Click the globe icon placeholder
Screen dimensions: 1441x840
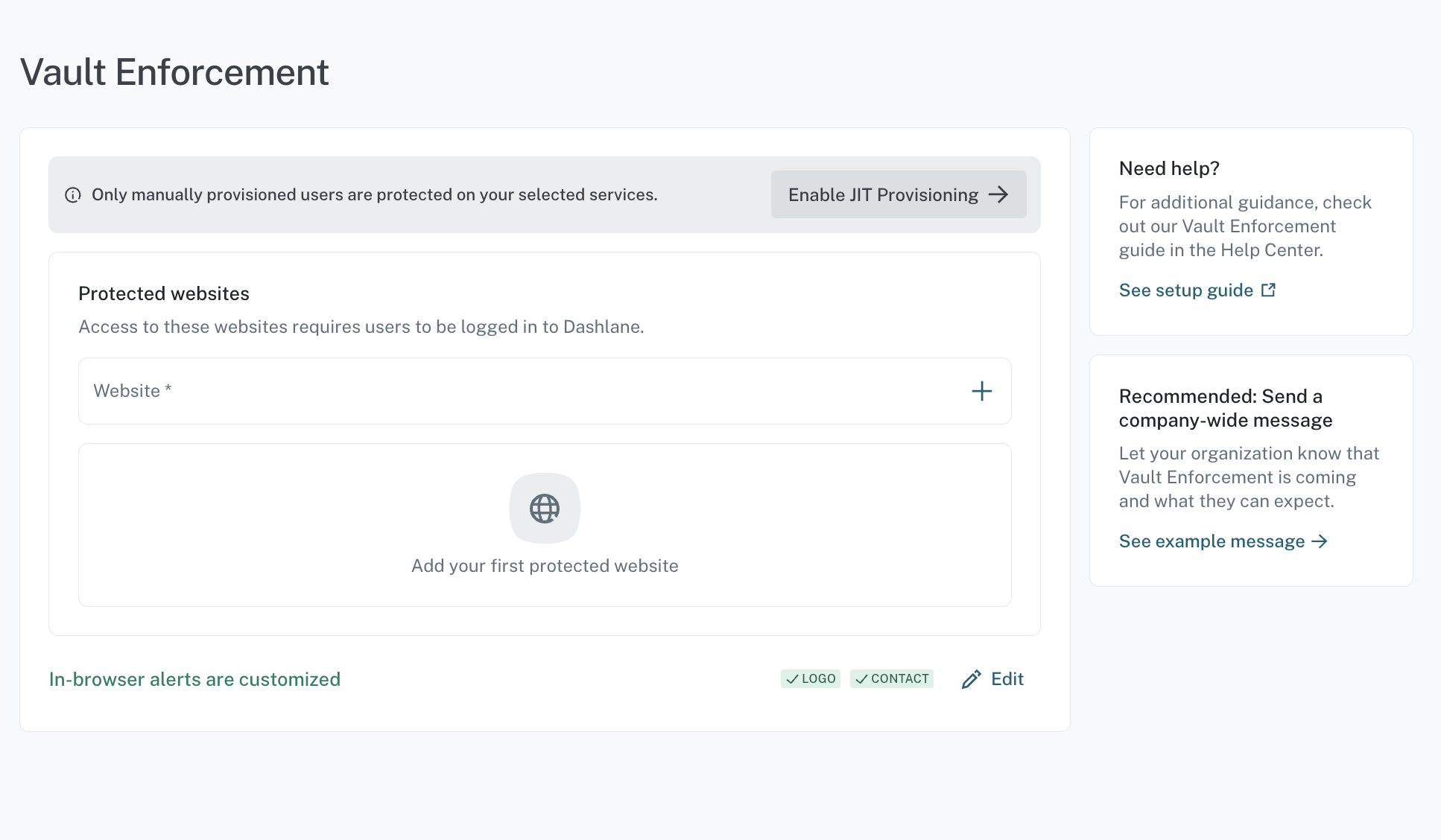point(545,509)
